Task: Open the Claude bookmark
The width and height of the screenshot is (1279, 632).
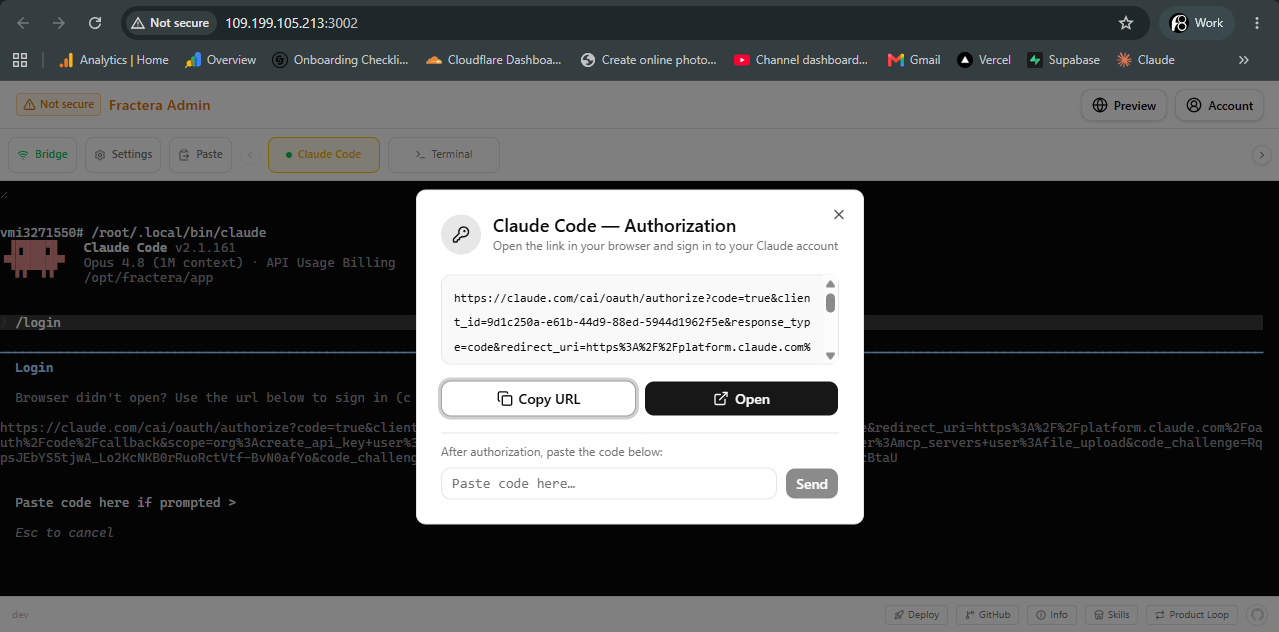Action: coord(1145,60)
